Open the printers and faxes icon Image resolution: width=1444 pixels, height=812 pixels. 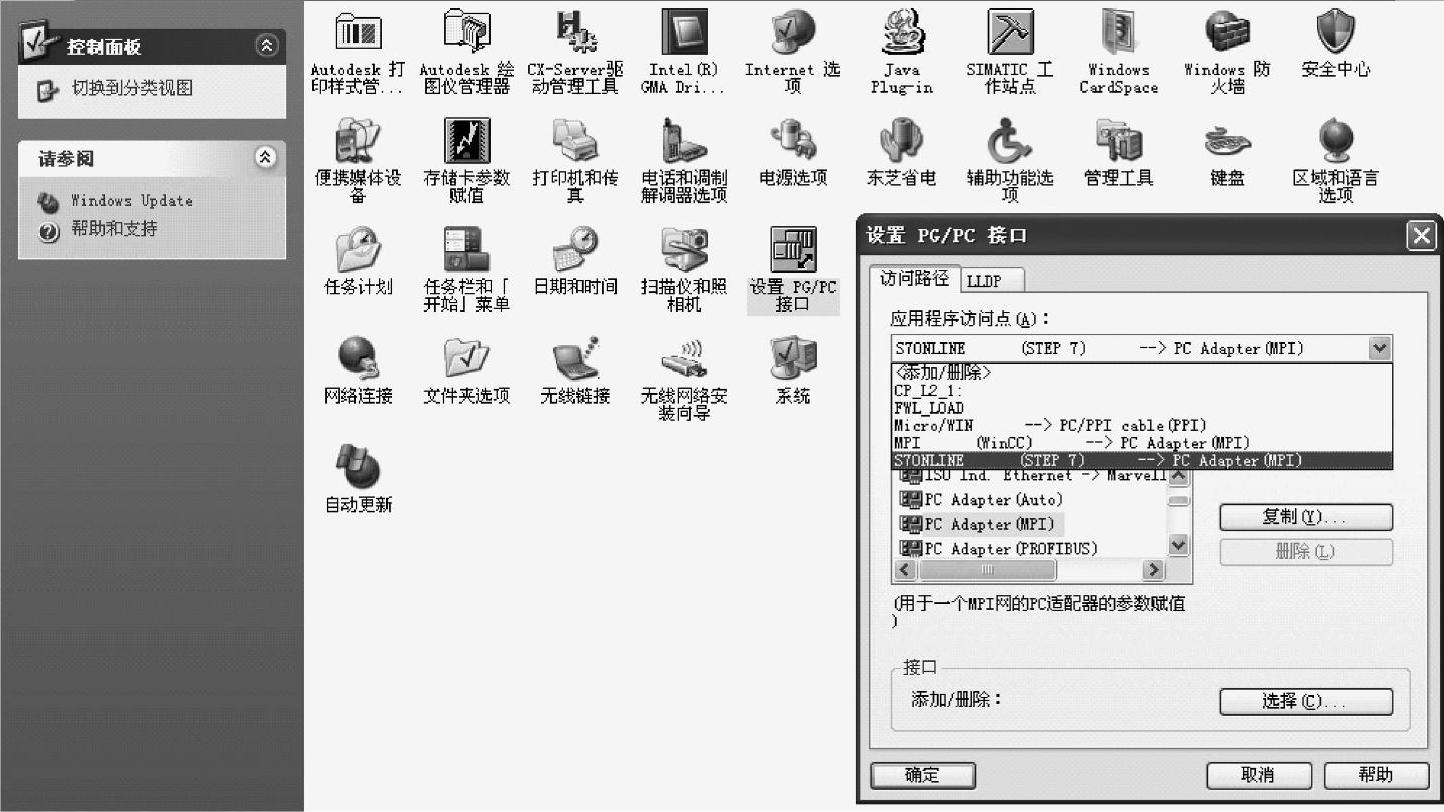click(575, 141)
